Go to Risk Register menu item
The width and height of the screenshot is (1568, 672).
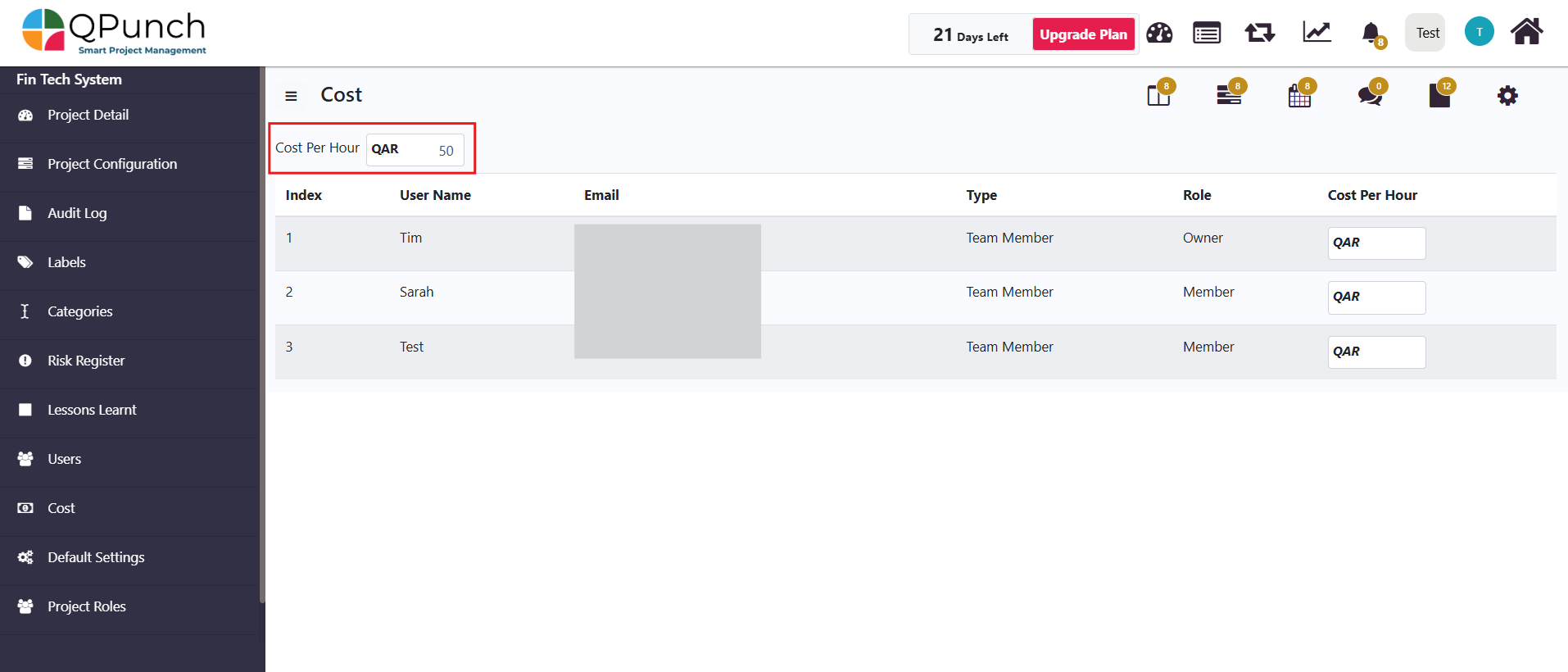tap(86, 361)
